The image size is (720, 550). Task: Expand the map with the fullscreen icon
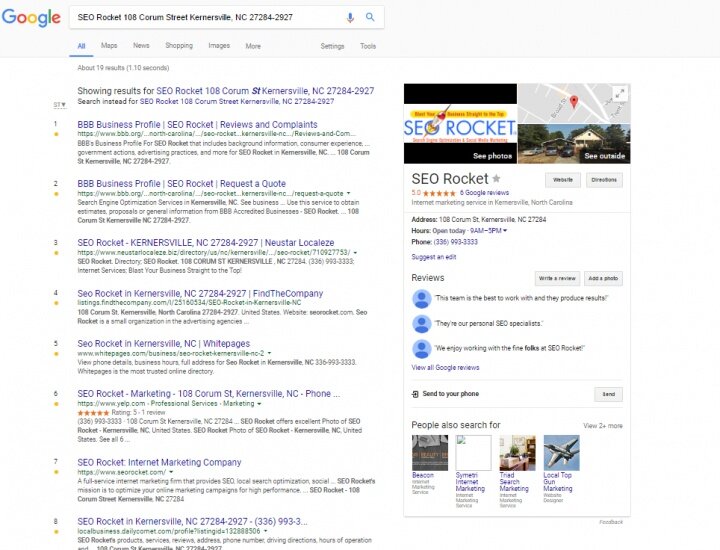619,94
